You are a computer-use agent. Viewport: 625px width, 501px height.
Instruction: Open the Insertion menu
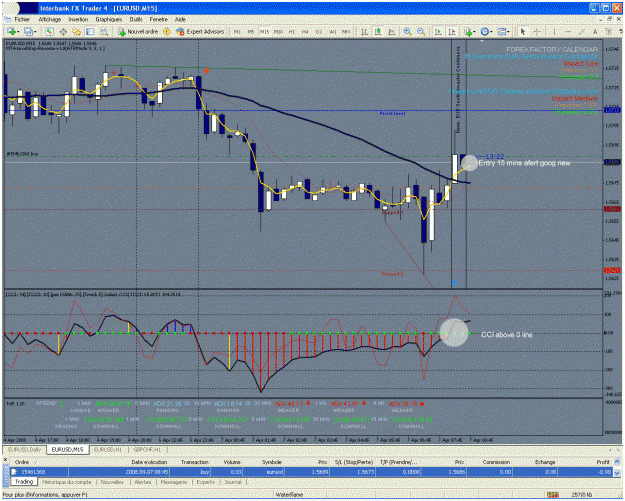click(x=78, y=19)
